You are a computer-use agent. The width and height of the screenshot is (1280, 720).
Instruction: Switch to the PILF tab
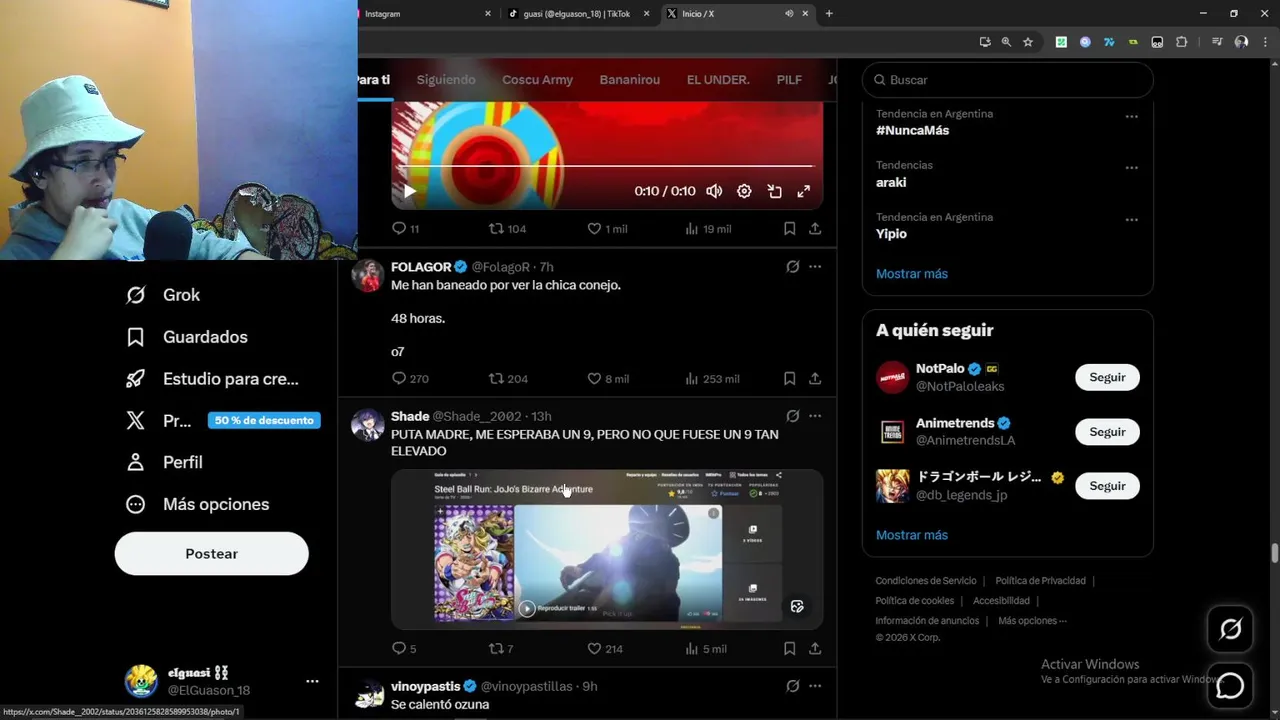pos(789,80)
